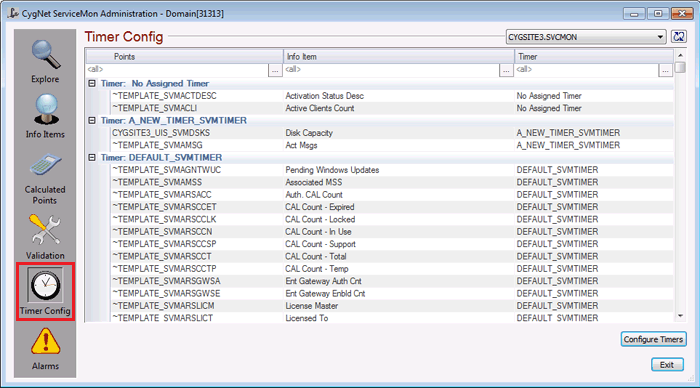This screenshot has height=388, width=700.
Task: Open the Info Items globe icon
Action: 45,109
